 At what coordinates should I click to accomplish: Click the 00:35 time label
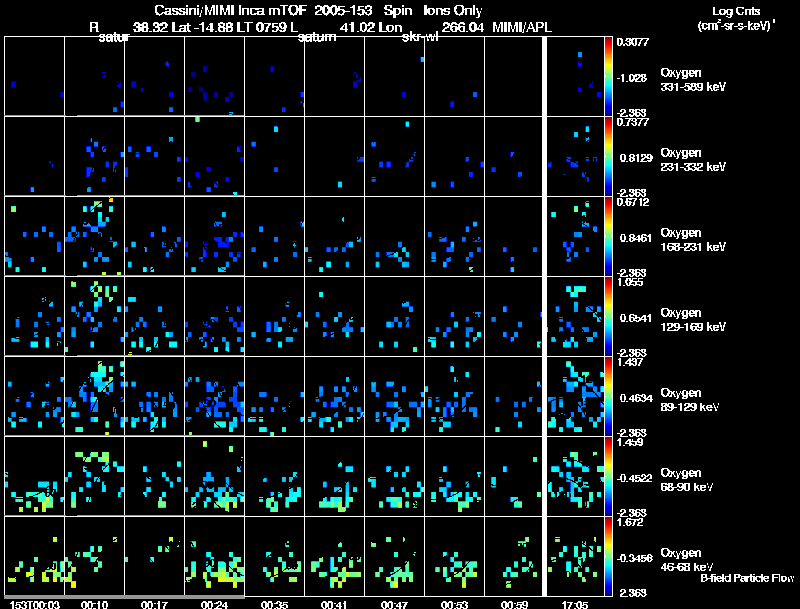coord(274,604)
